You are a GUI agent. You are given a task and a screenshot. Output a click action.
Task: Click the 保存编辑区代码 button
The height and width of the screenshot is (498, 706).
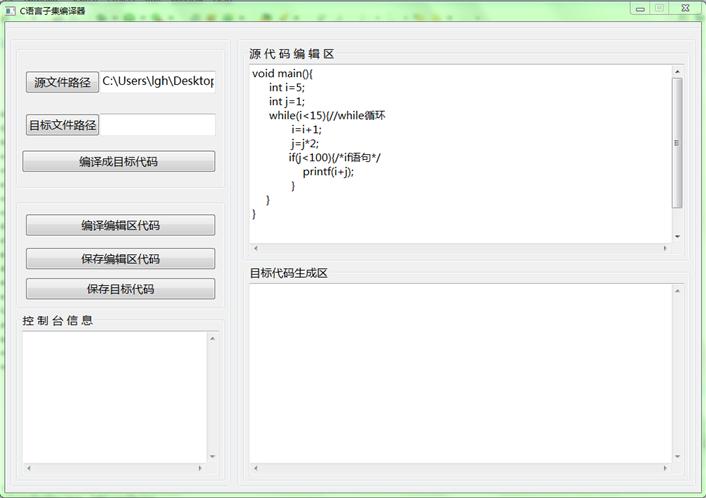click(x=121, y=258)
